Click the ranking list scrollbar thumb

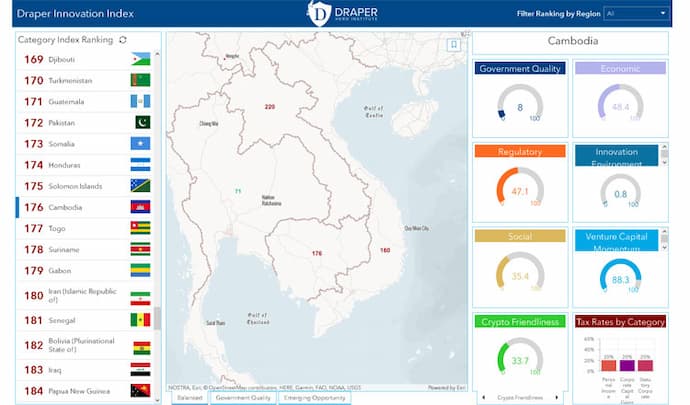[157, 318]
